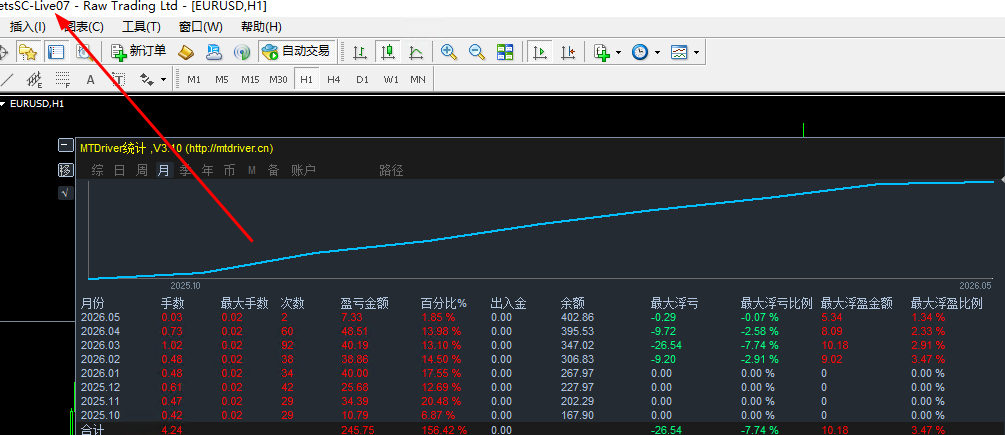Click the 盈亏金额 column header

[365, 304]
